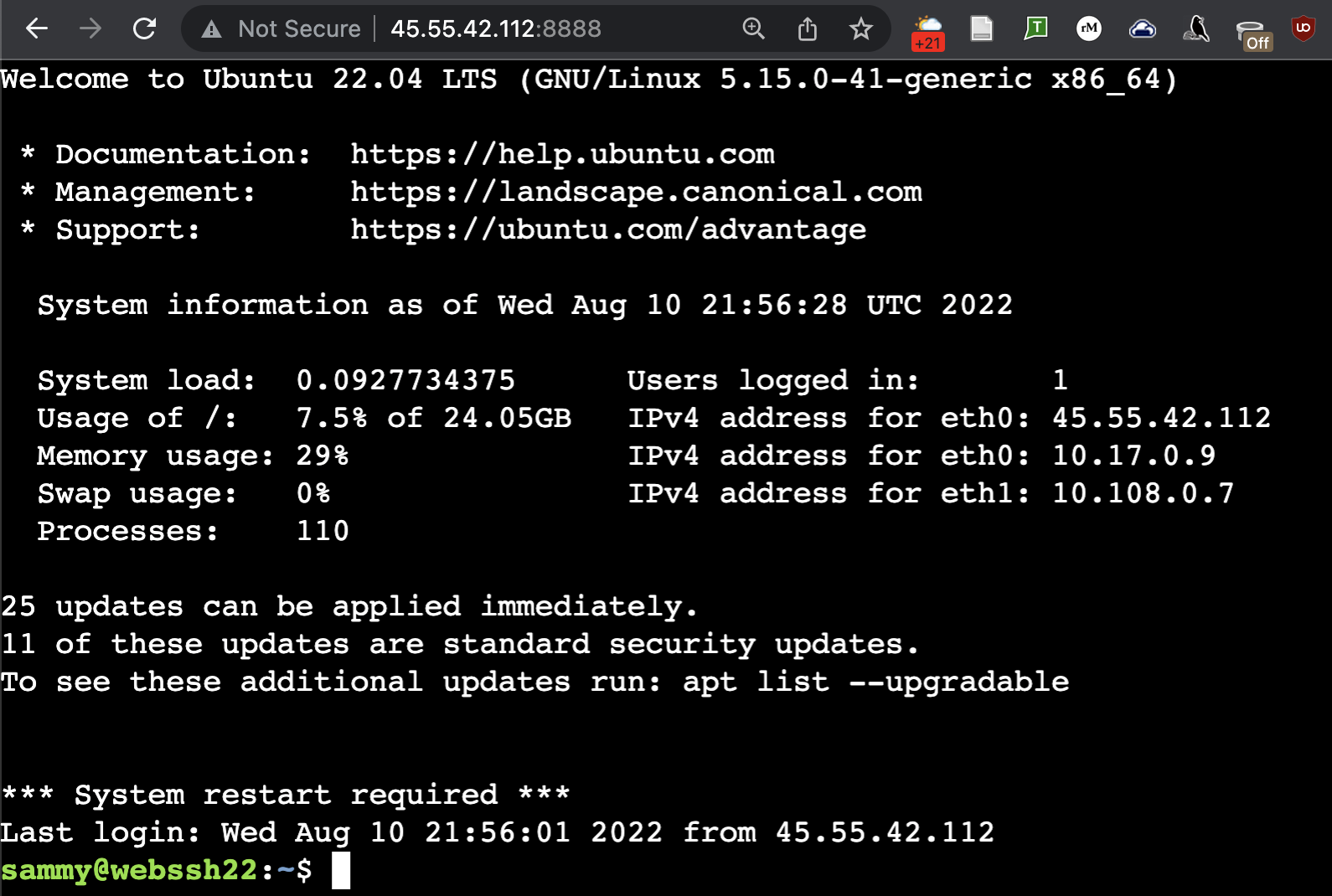The width and height of the screenshot is (1332, 896).
Task: Click the terminal cursor at sammy@webssh22 prompt
Action: pos(340,870)
